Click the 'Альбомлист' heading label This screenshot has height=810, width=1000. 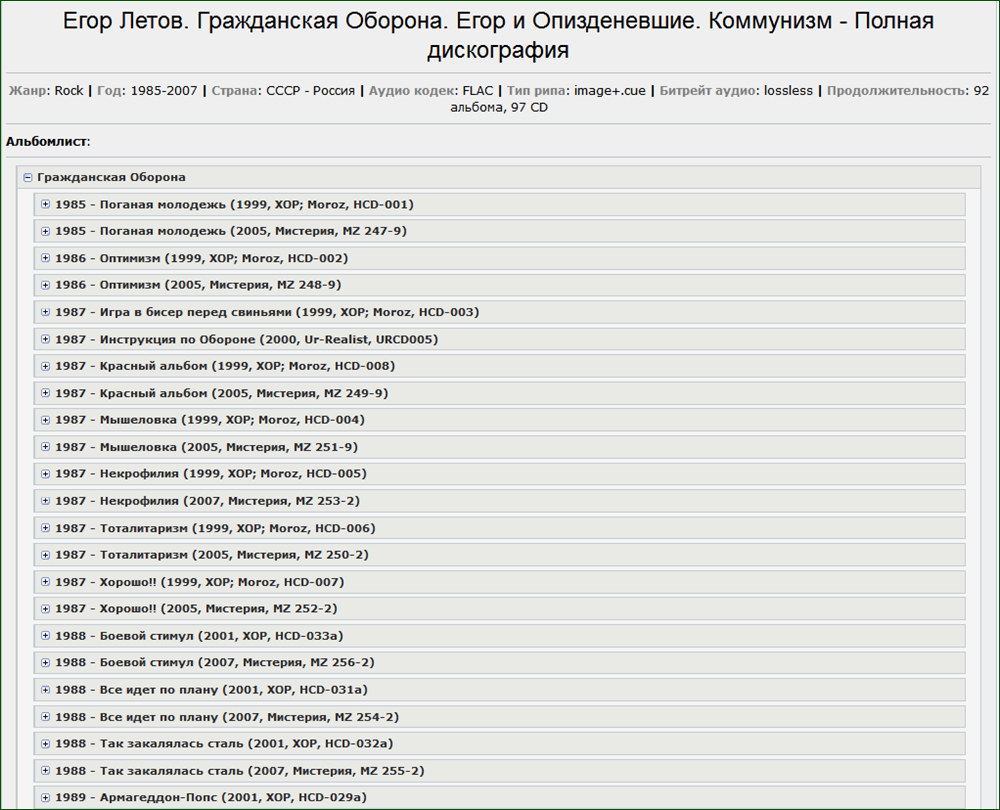pos(47,142)
